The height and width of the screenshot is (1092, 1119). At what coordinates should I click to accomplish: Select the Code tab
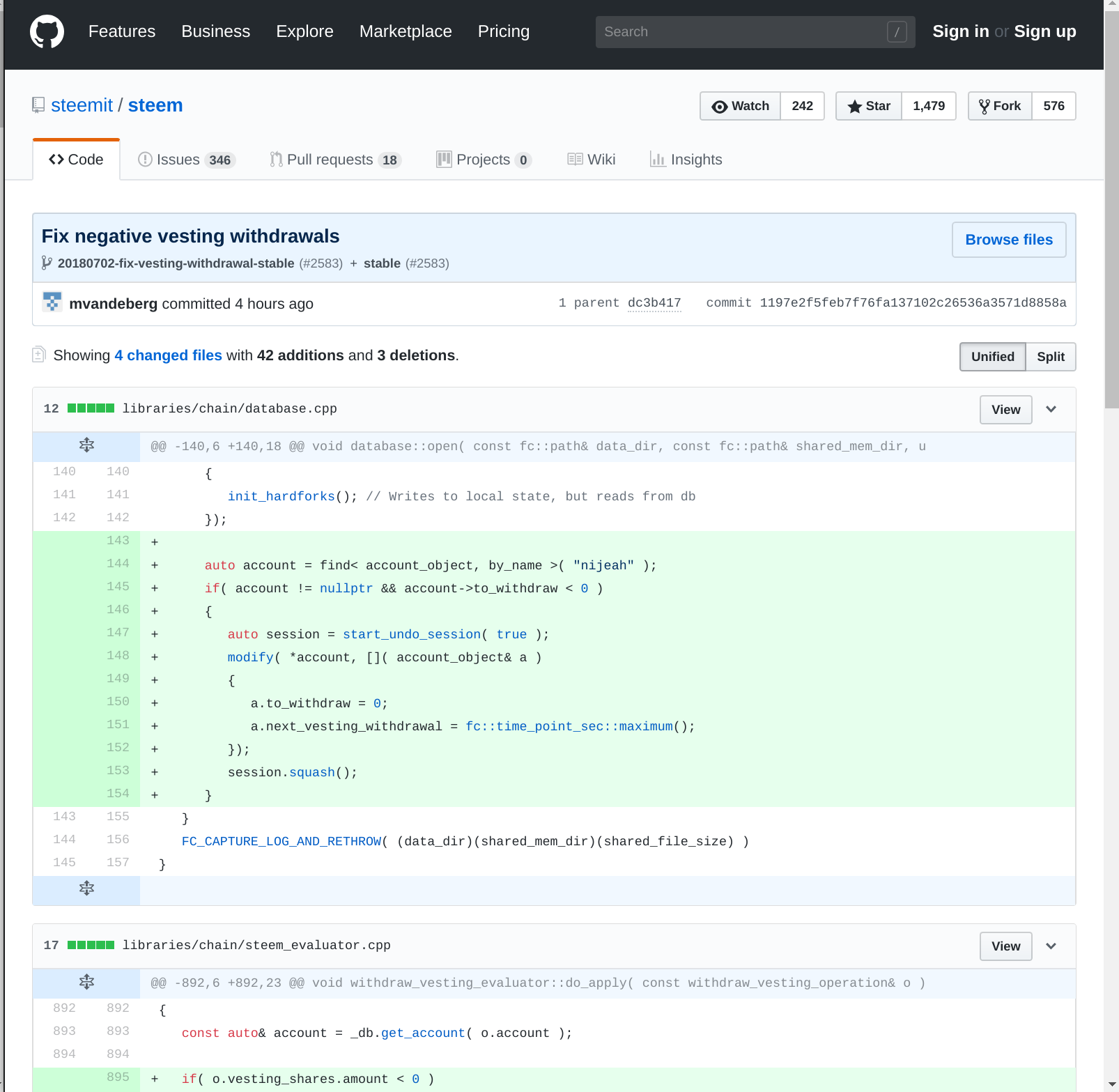click(76, 160)
